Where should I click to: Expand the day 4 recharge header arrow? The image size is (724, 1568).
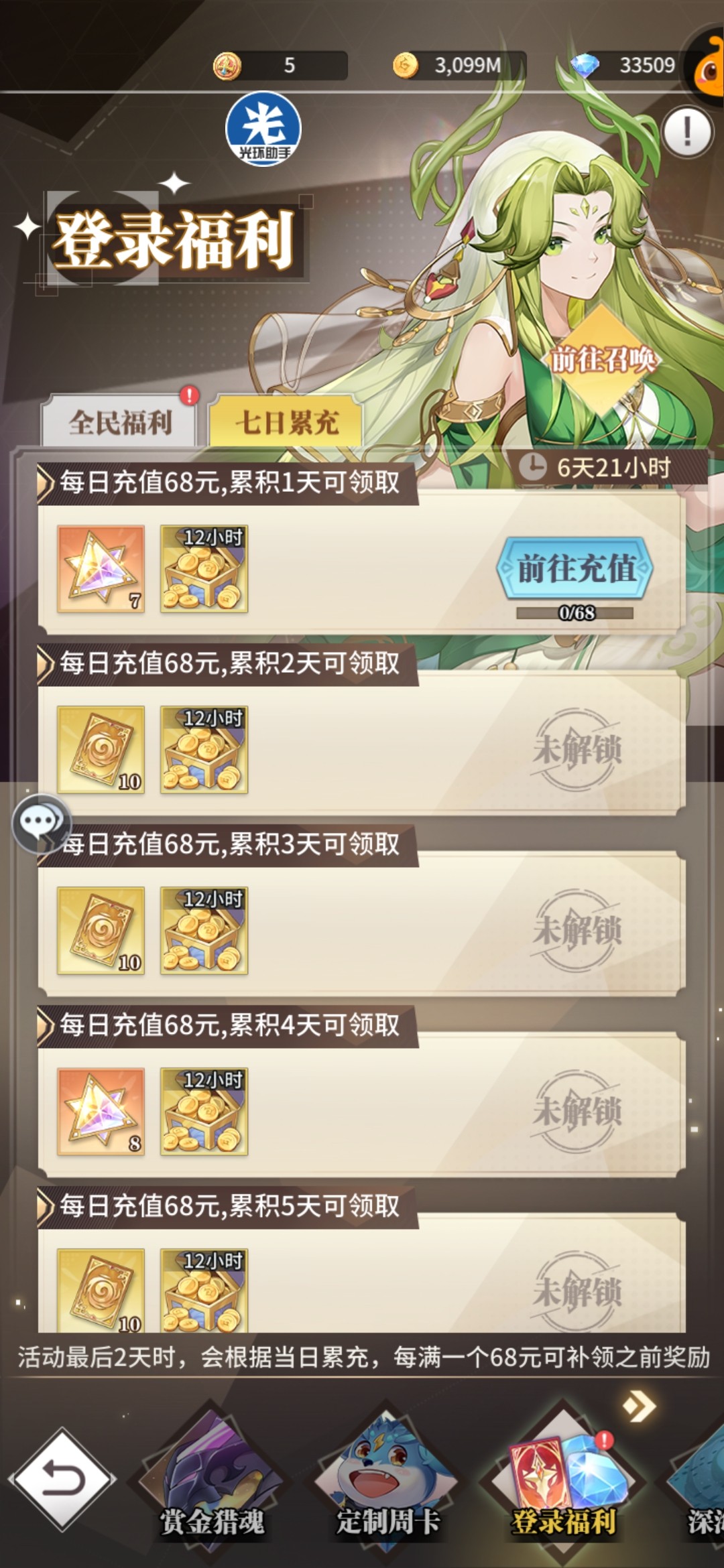tap(46, 1025)
